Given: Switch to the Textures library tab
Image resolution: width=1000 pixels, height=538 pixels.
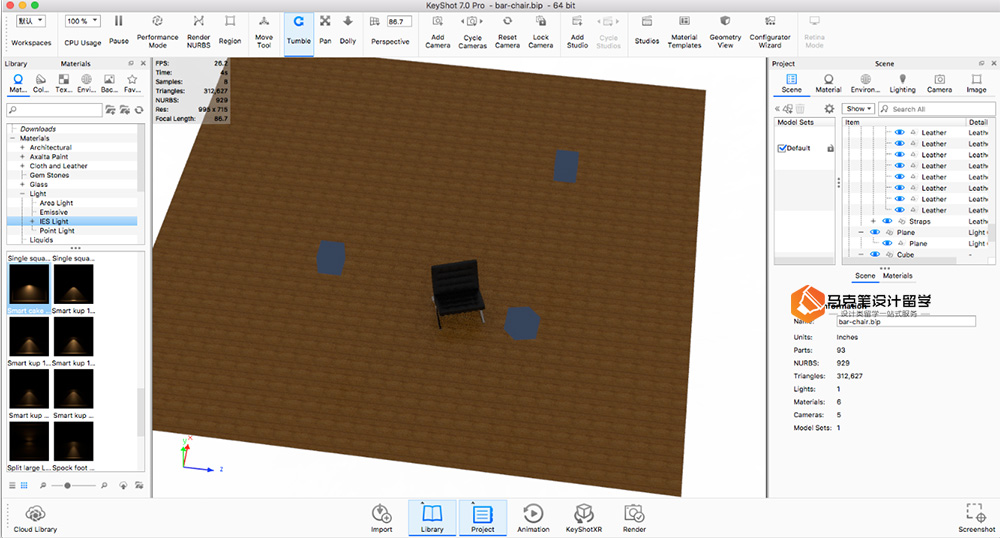Looking at the screenshot, I should (x=63, y=84).
